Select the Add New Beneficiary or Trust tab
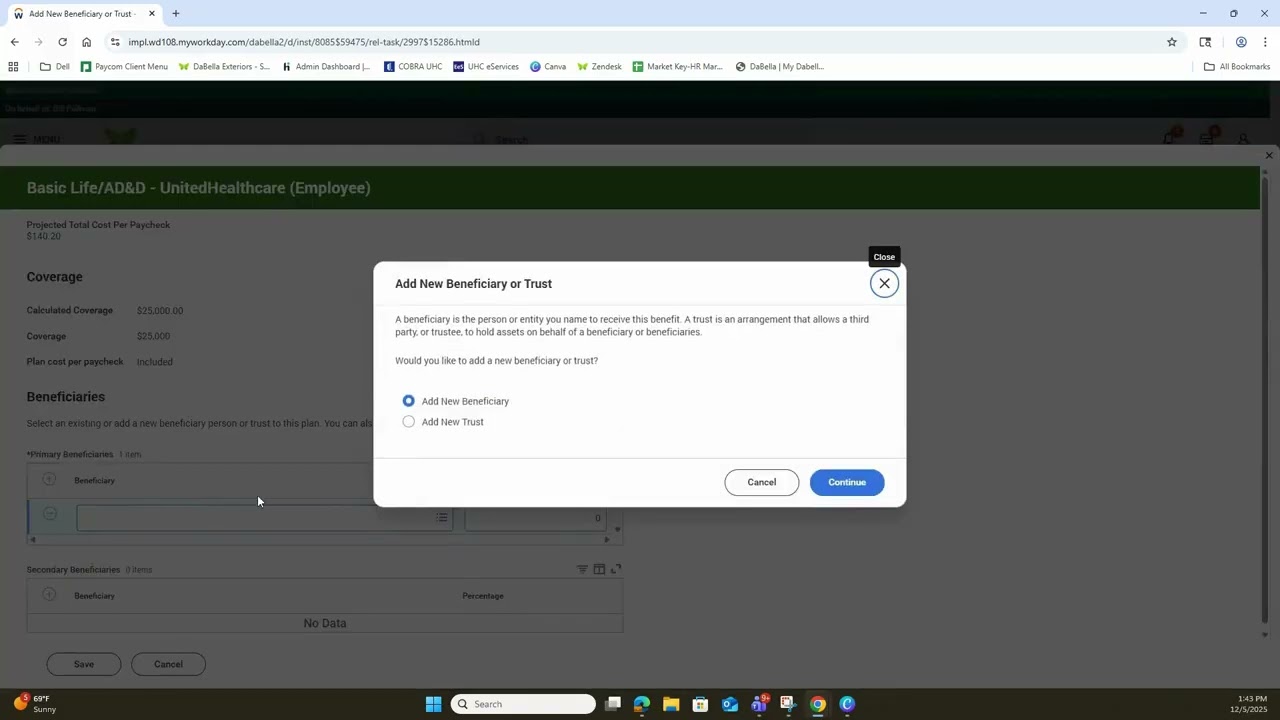 coord(83,14)
